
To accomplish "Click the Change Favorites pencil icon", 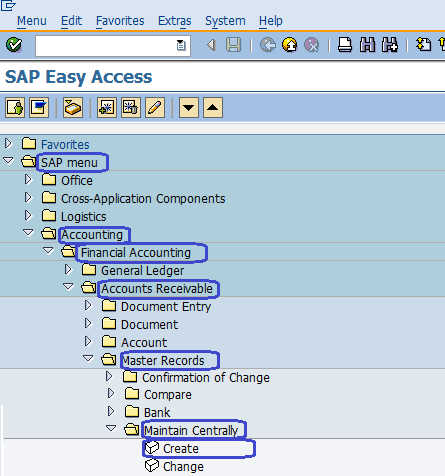I will tap(155, 108).
